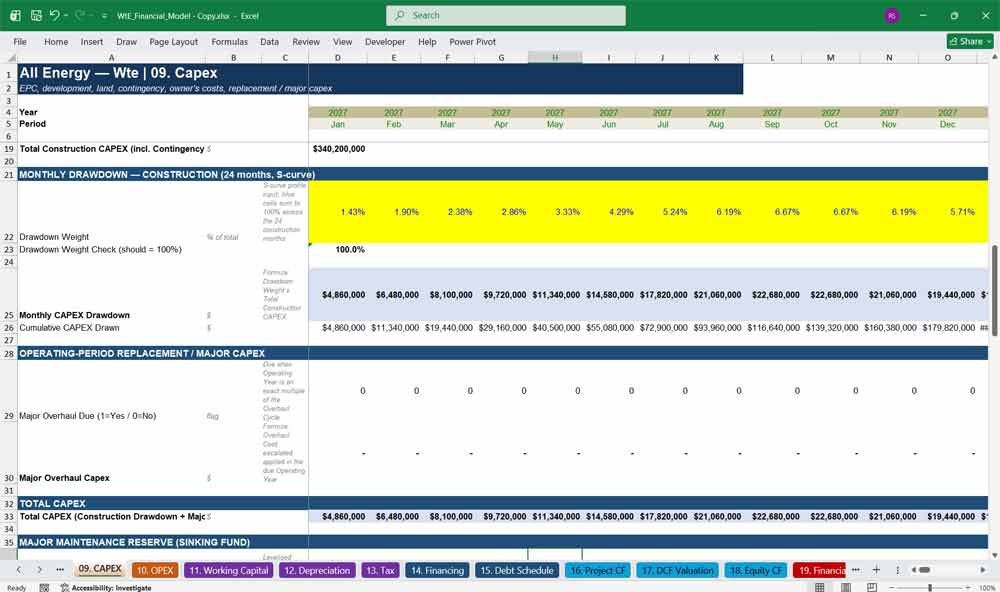This screenshot has height=592, width=1000.
Task: Select row 33 header
Action: 9,517
